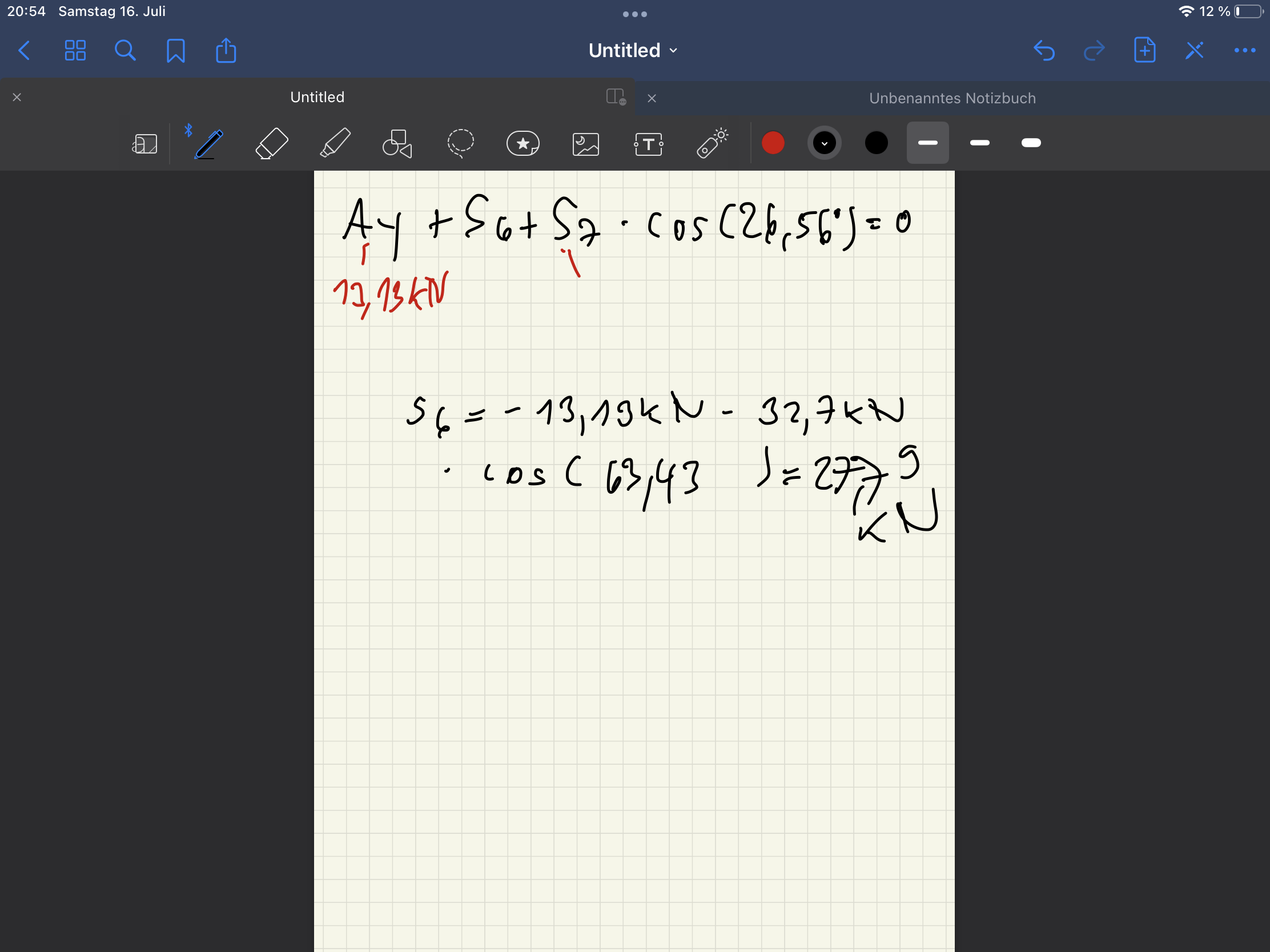Select the Text box tool
This screenshot has width=1270, height=952.
coord(649,144)
